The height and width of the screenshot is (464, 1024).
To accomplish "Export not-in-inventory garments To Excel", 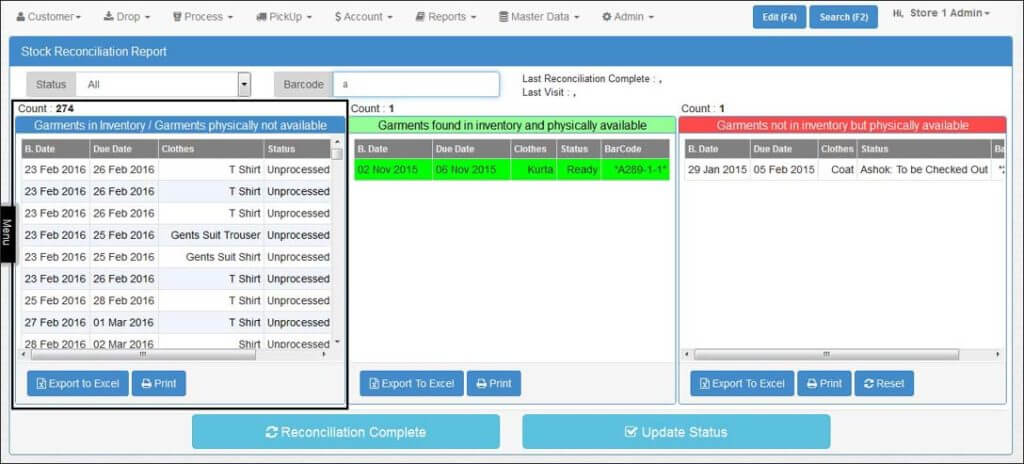I will click(742, 384).
